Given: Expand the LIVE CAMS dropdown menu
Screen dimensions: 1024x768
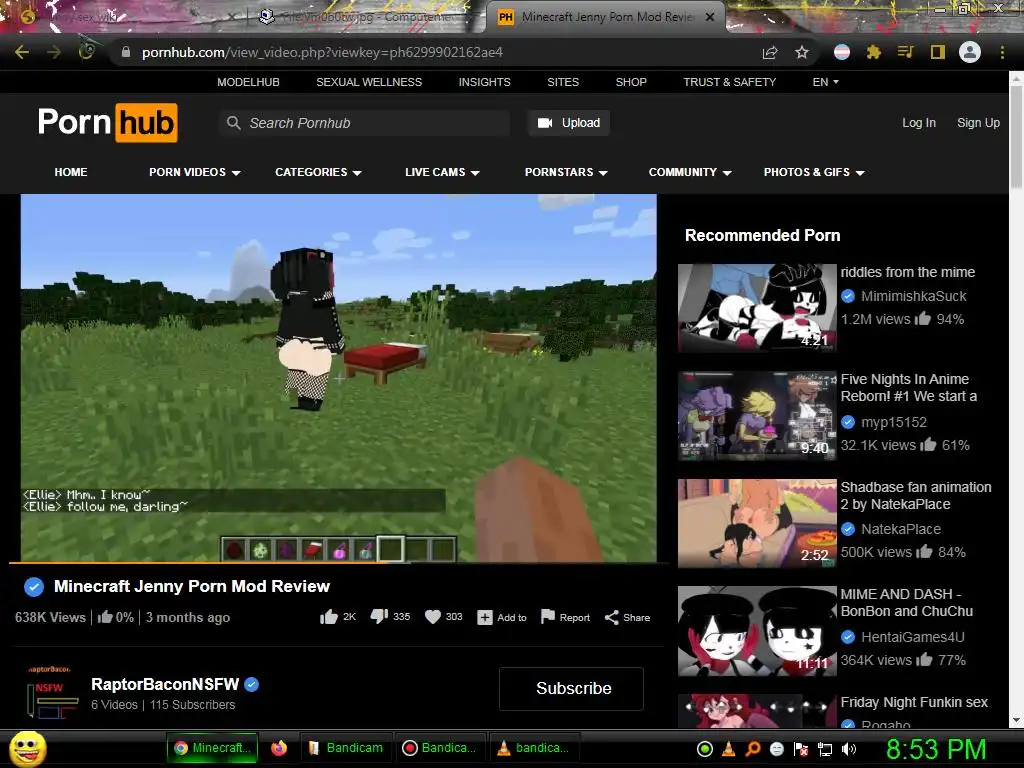Looking at the screenshot, I should [442, 172].
